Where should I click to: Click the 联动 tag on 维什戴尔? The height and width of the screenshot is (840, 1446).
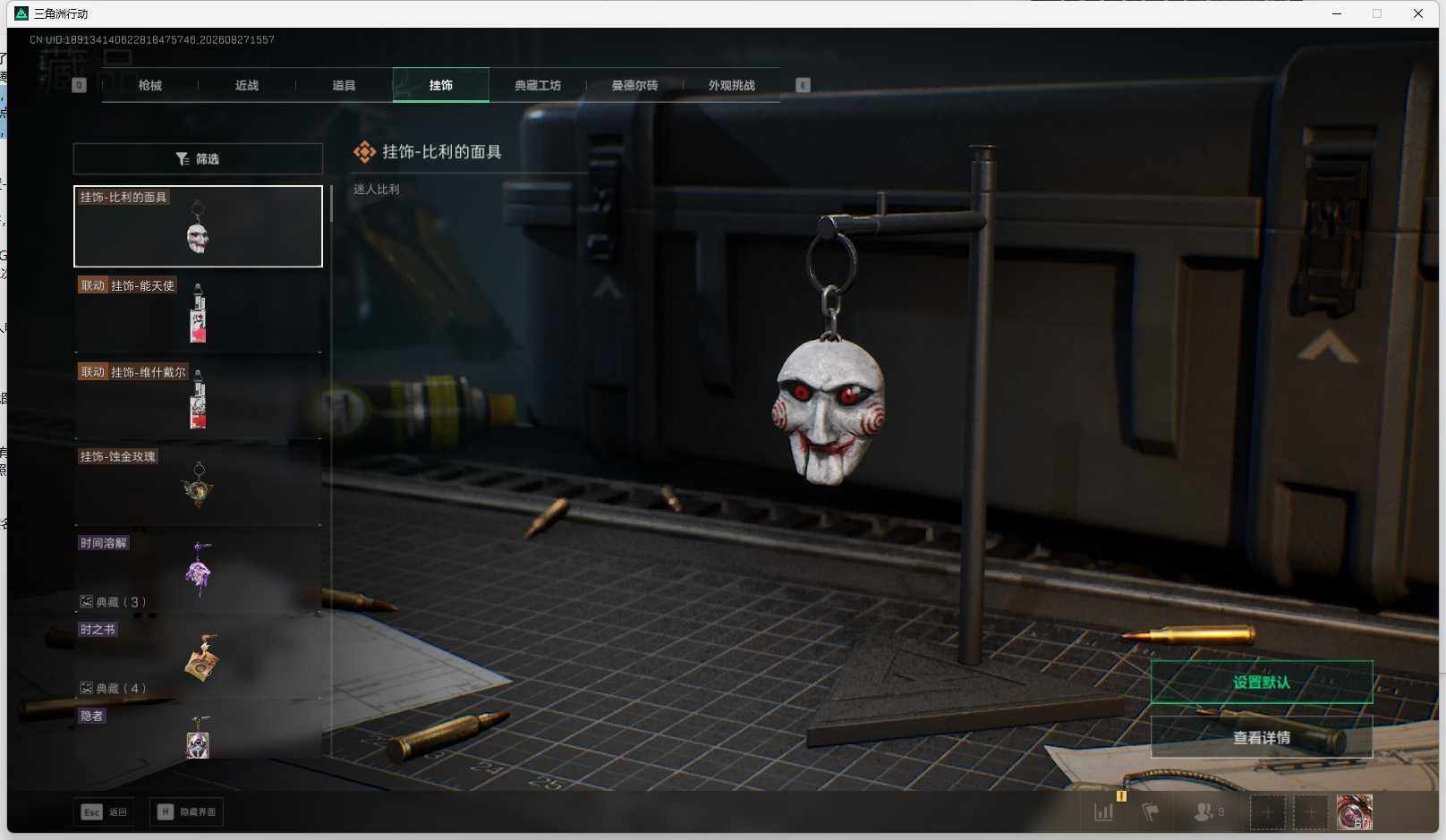[x=93, y=372]
